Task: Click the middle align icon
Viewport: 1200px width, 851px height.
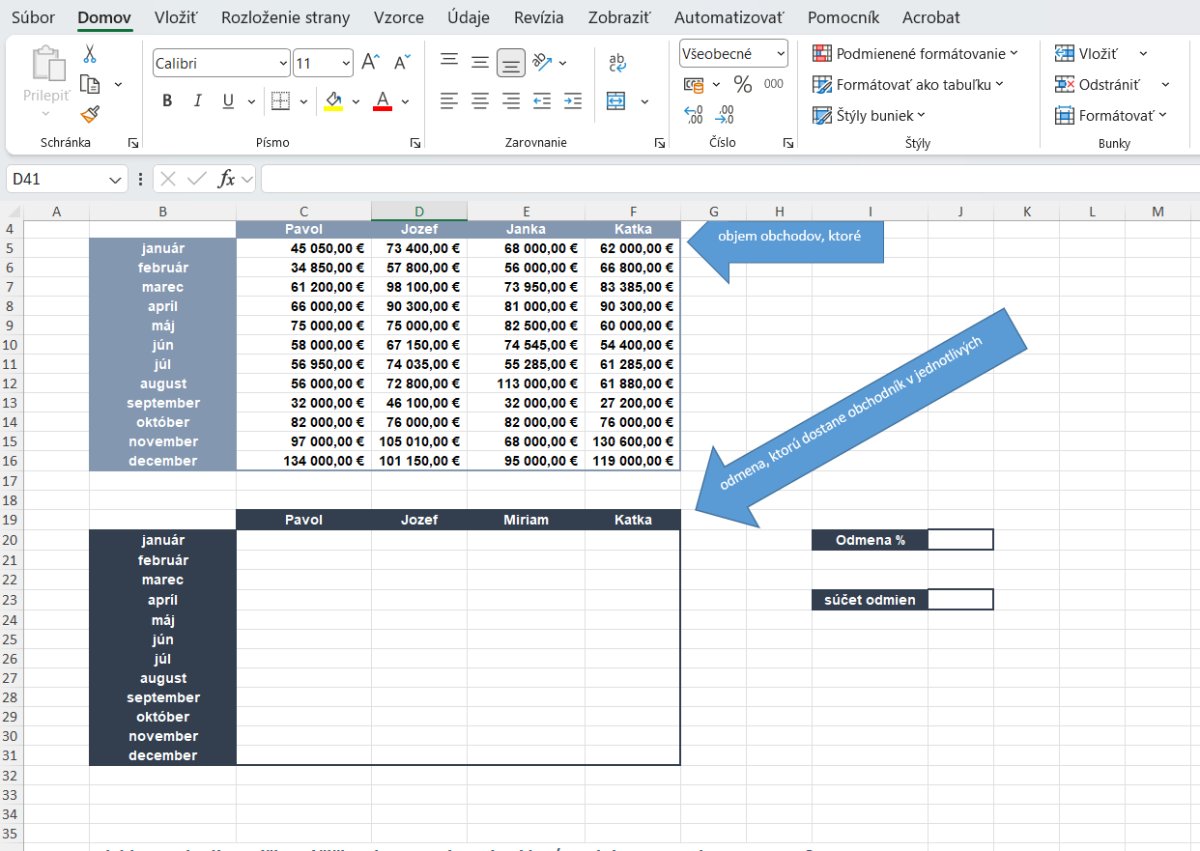Action: click(x=480, y=62)
